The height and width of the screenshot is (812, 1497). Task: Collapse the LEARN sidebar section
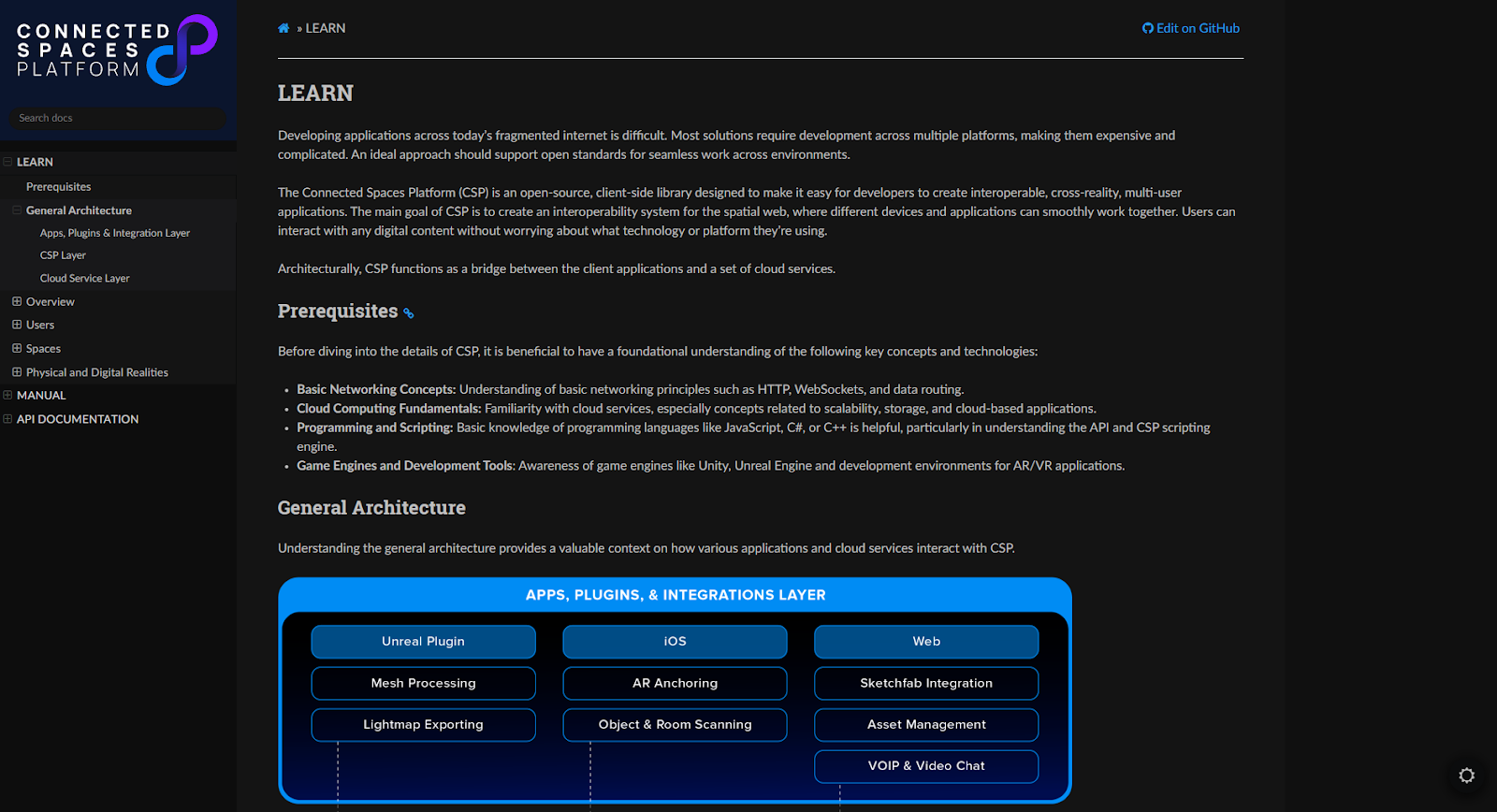(x=7, y=162)
